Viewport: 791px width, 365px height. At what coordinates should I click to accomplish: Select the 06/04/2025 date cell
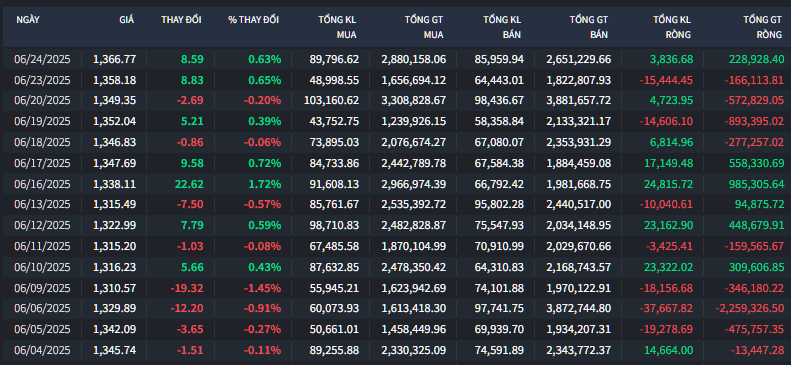(42, 350)
